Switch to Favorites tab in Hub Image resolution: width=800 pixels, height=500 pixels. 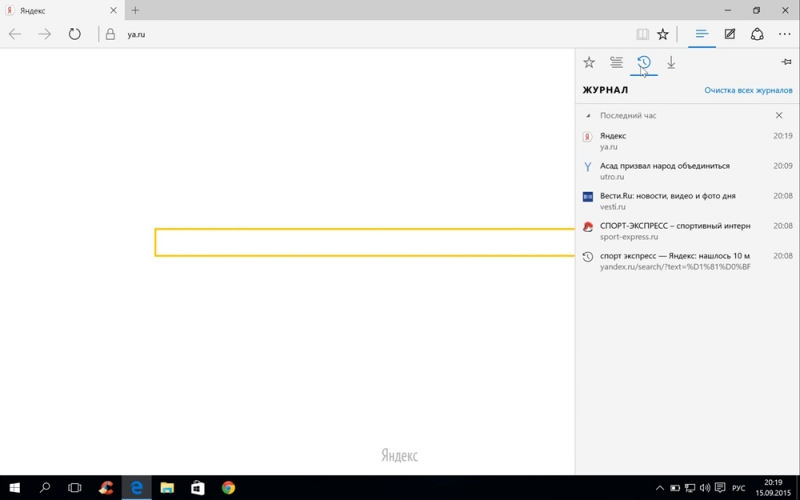(x=589, y=62)
